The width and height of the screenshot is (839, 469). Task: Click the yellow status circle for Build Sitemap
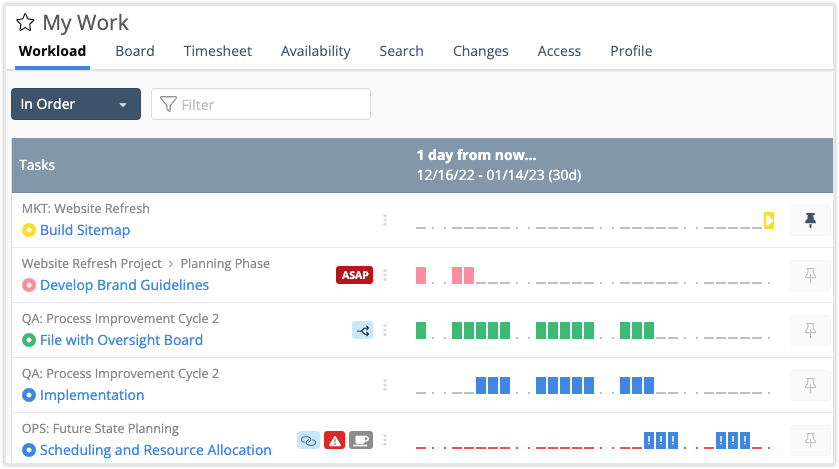[x=29, y=230]
